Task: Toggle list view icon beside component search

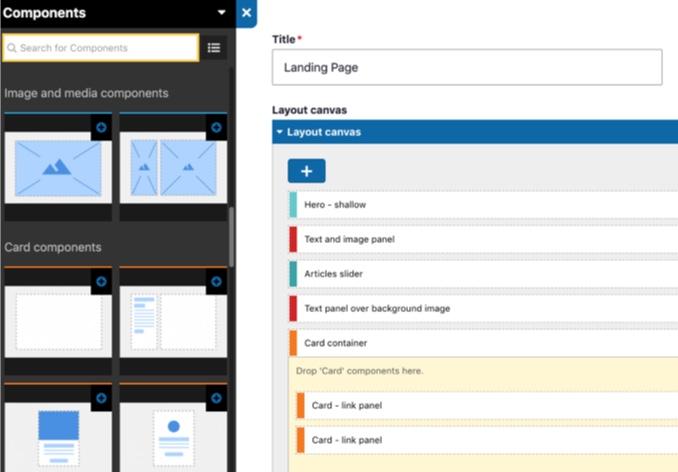Action: [x=214, y=48]
